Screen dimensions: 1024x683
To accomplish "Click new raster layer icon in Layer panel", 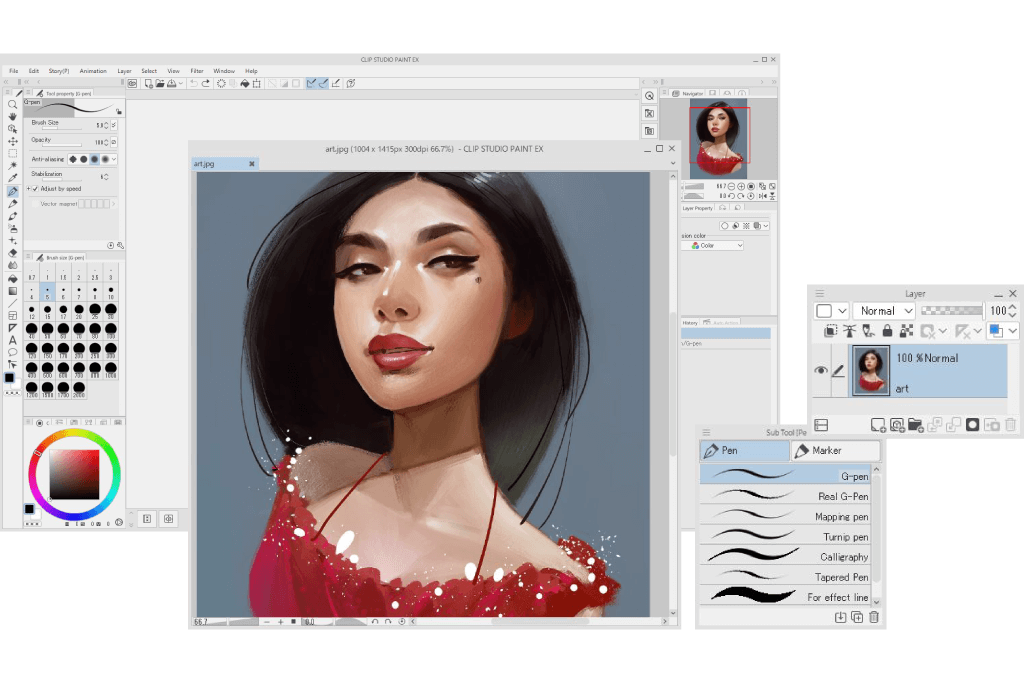I will pyautogui.click(x=877, y=425).
